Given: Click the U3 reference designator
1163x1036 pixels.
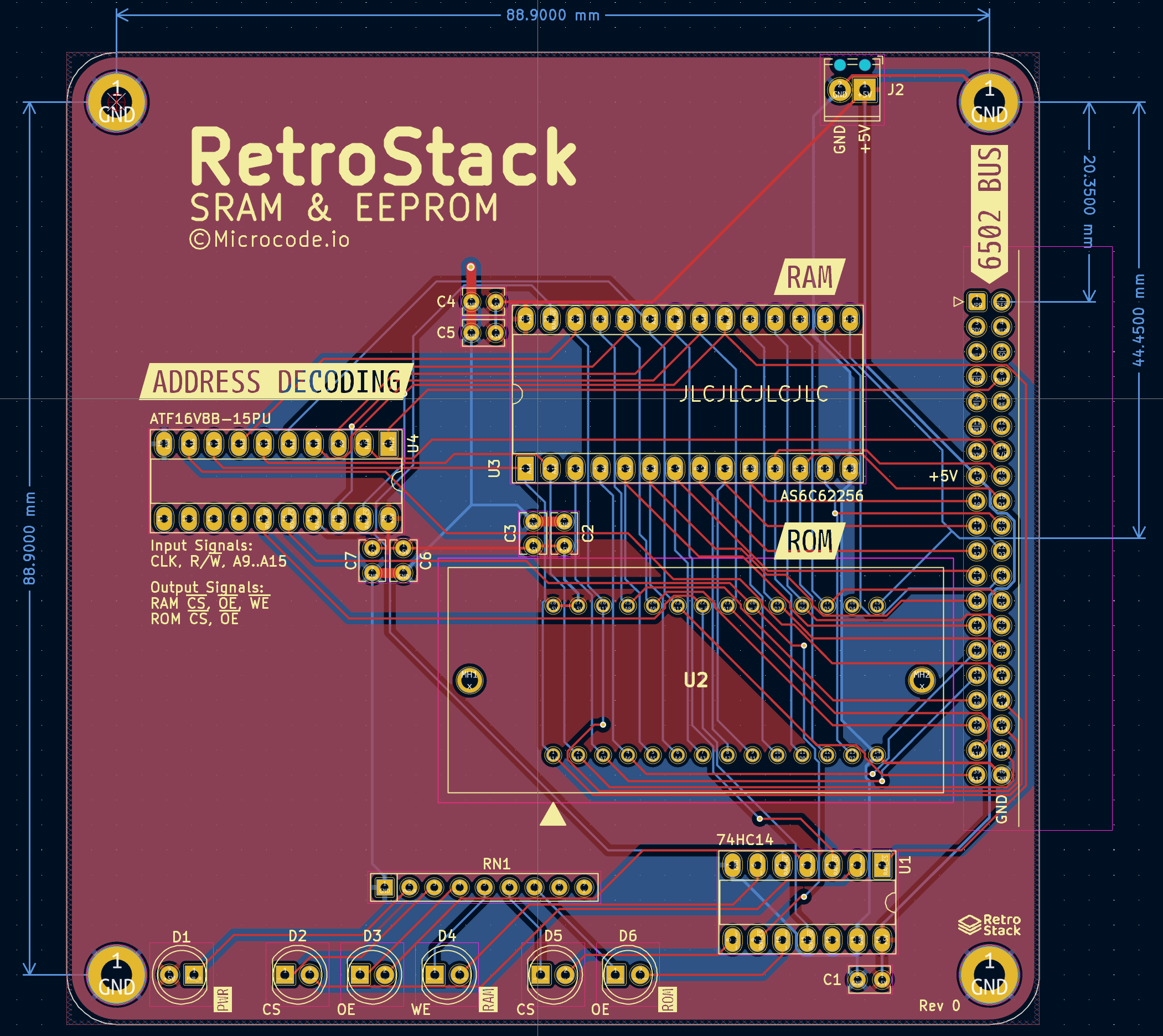Looking at the screenshot, I should point(494,469).
